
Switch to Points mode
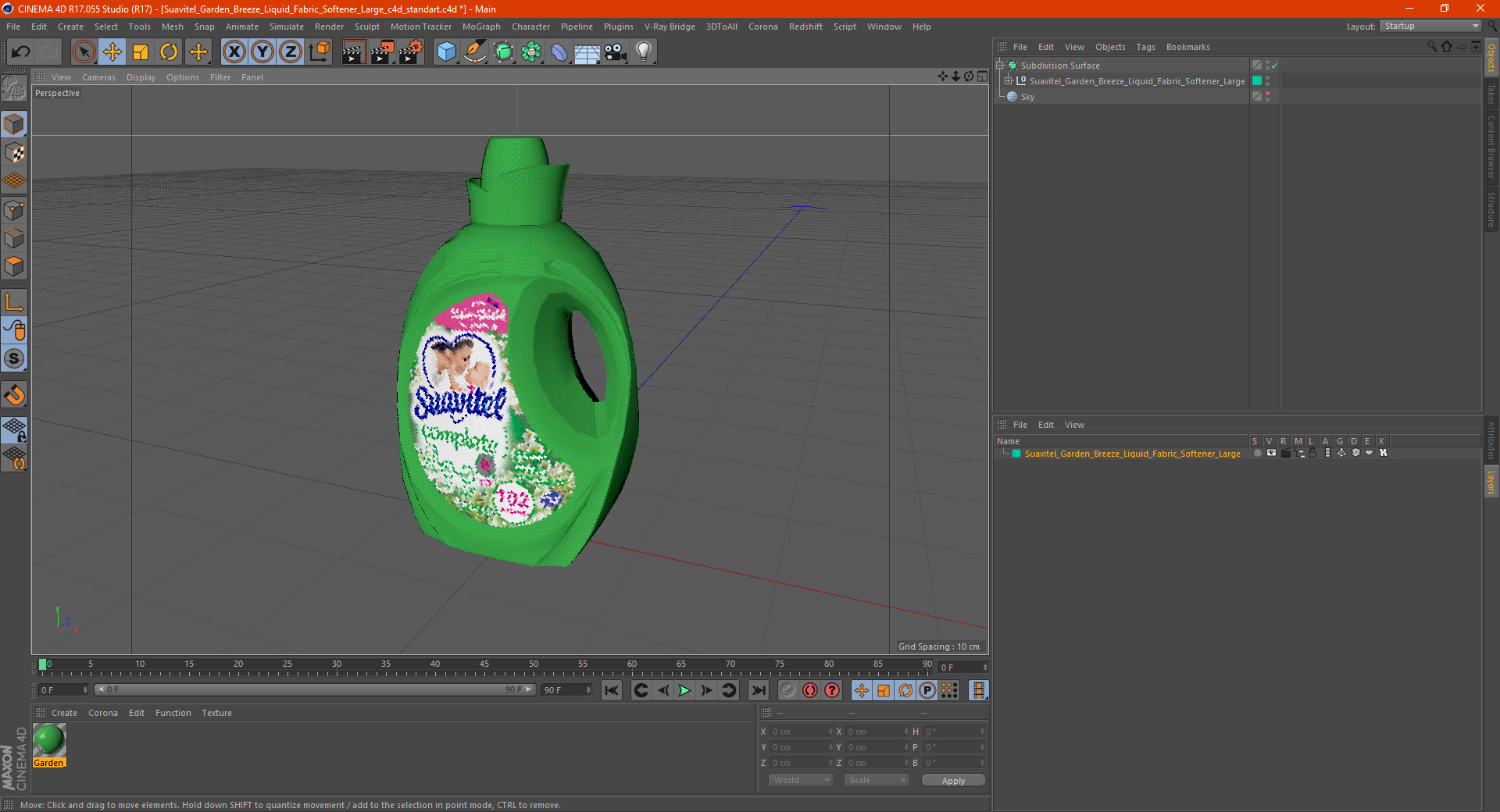click(x=14, y=210)
